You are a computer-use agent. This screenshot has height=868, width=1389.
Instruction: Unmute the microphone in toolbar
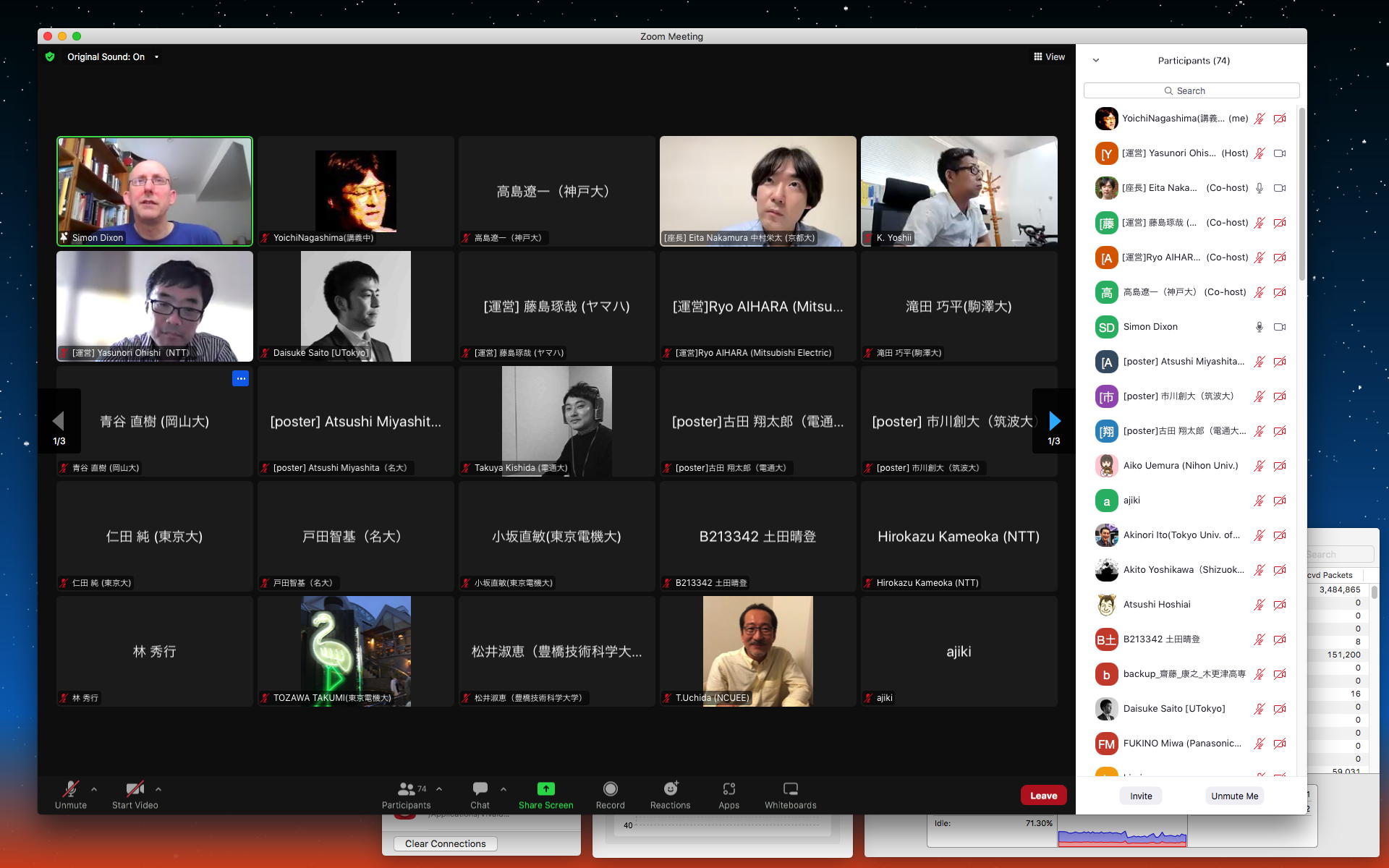tap(70, 788)
